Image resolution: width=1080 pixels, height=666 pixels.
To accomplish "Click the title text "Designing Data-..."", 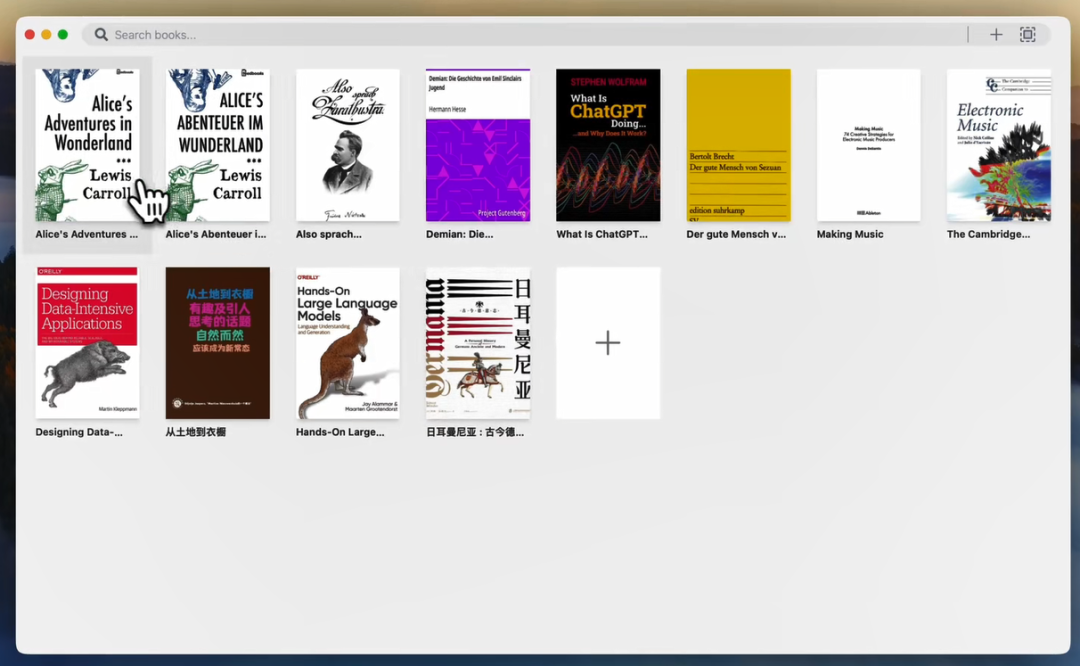I will point(79,432).
